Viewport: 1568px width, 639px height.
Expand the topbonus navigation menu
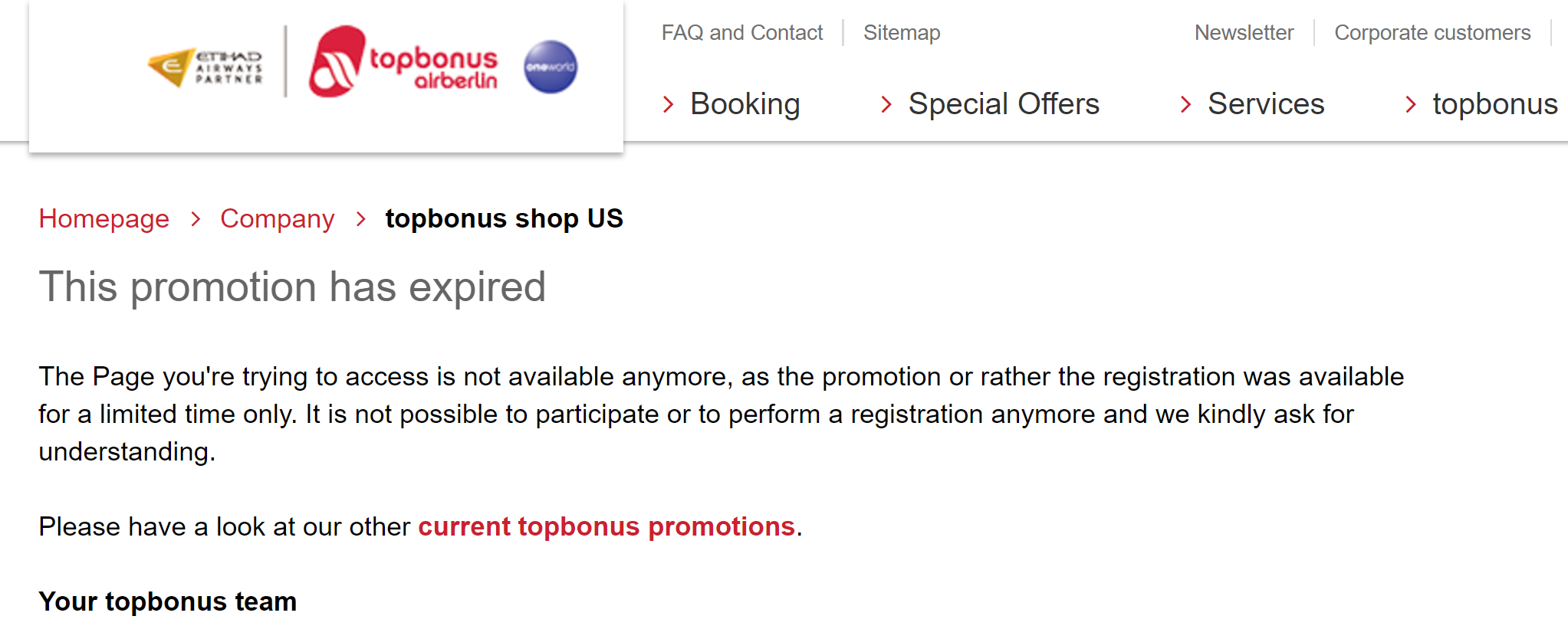point(1494,104)
